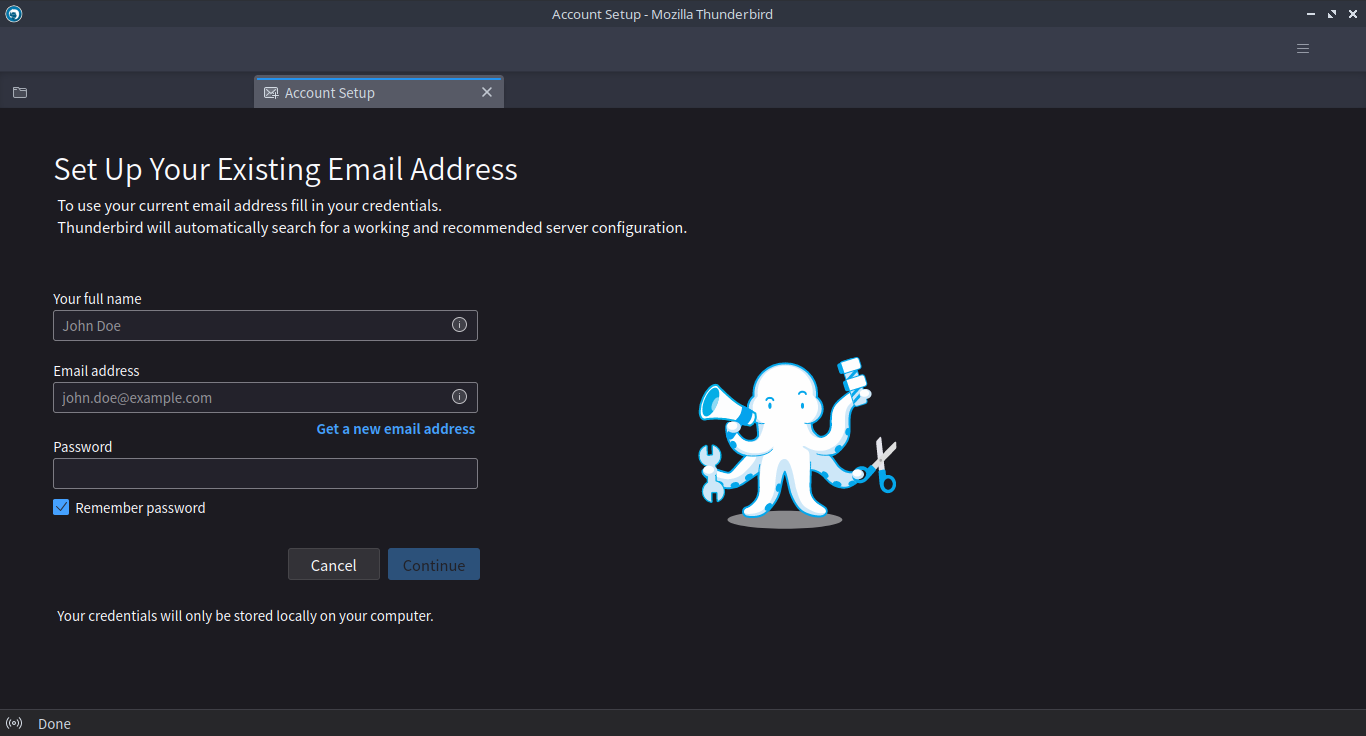Click the Thunderbird logo in title bar
Viewport: 1366px width, 736px height.
pyautogui.click(x=13, y=14)
